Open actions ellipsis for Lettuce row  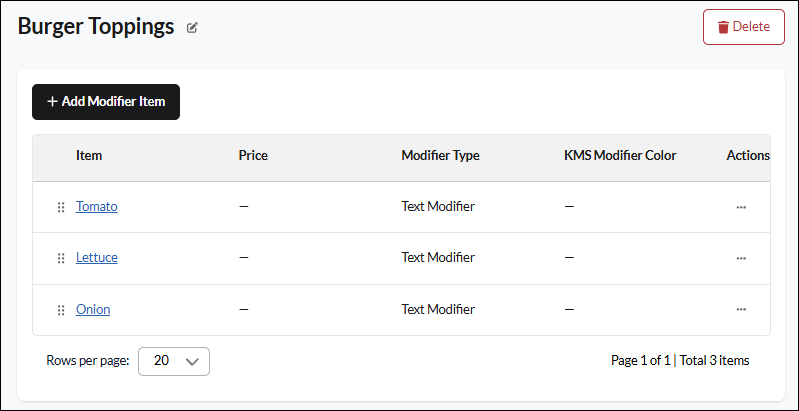point(741,258)
